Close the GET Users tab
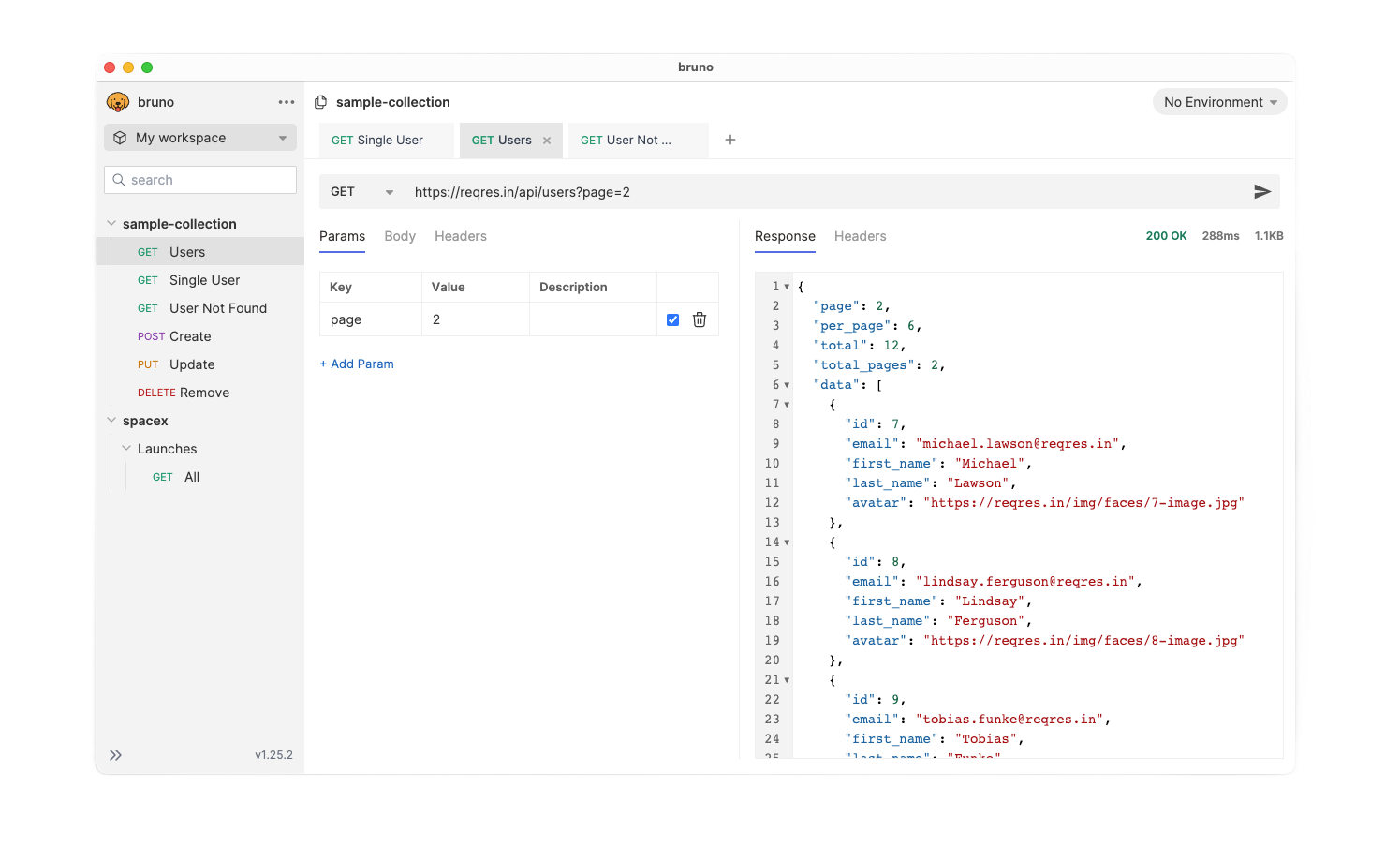 (547, 141)
